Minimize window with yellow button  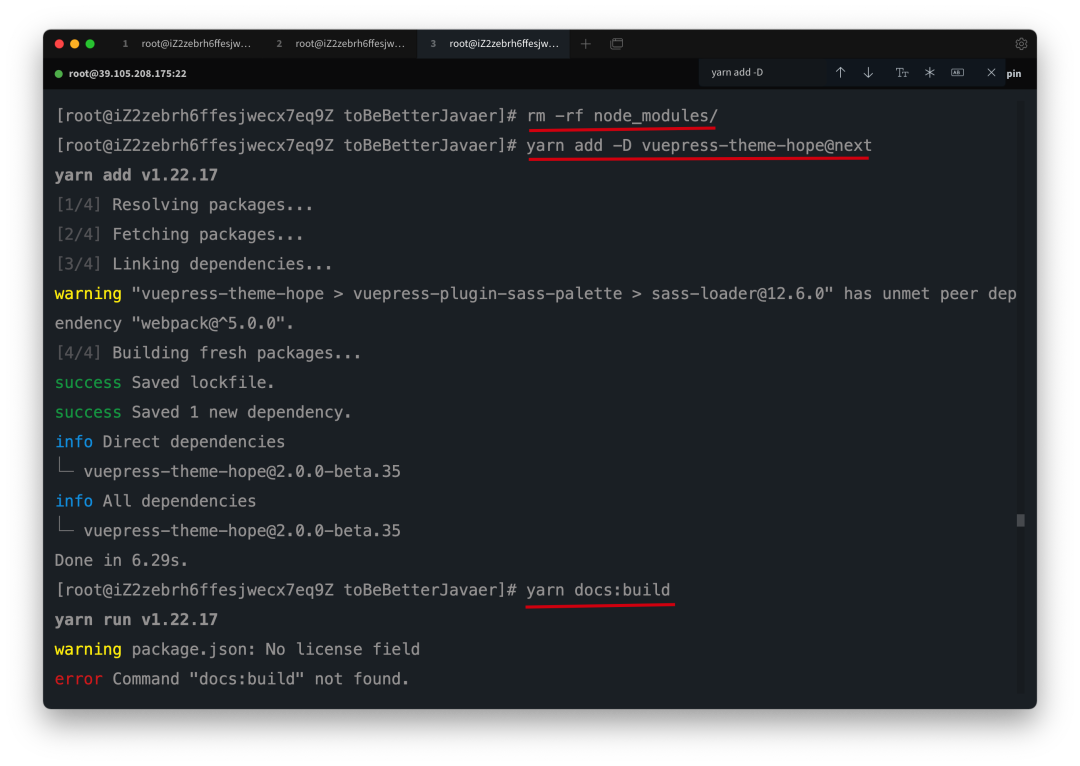(74, 44)
